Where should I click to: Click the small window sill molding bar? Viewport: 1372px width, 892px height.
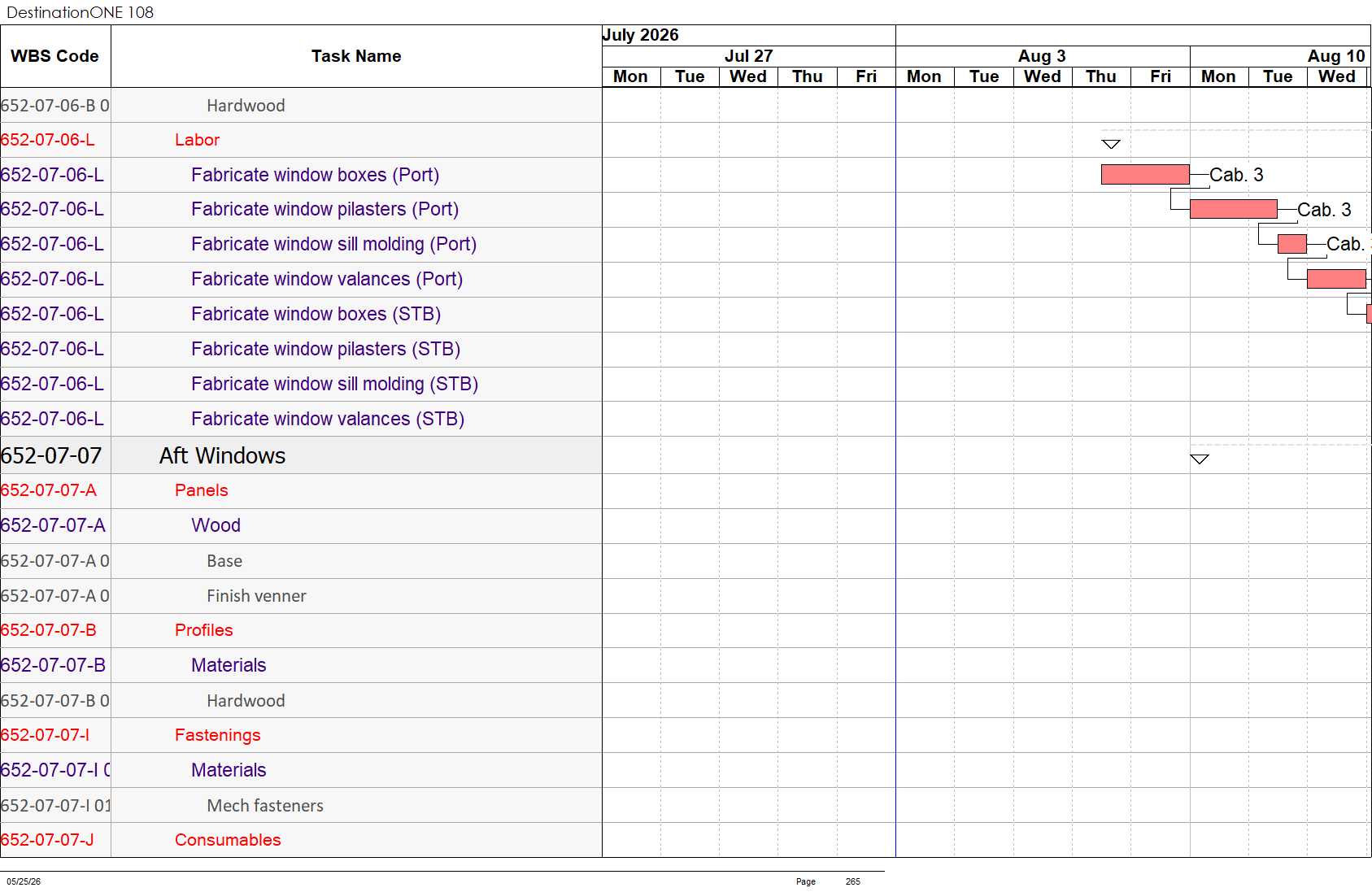(x=1292, y=244)
